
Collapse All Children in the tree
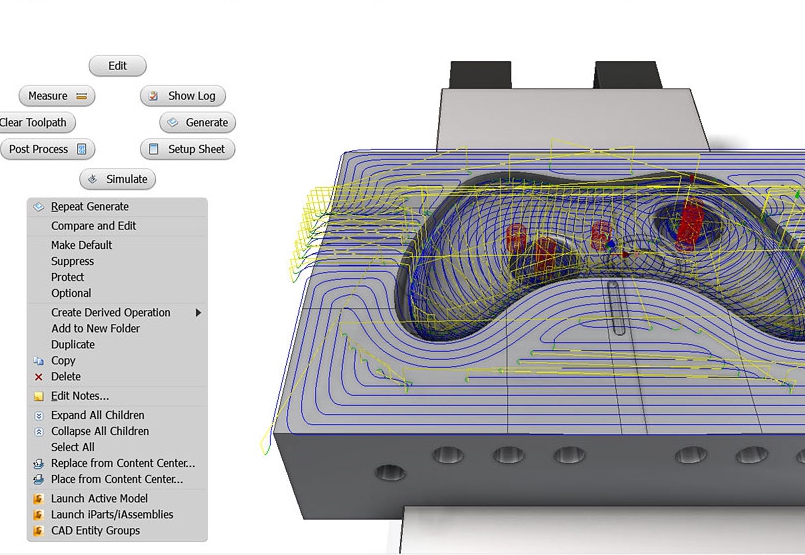[99, 431]
